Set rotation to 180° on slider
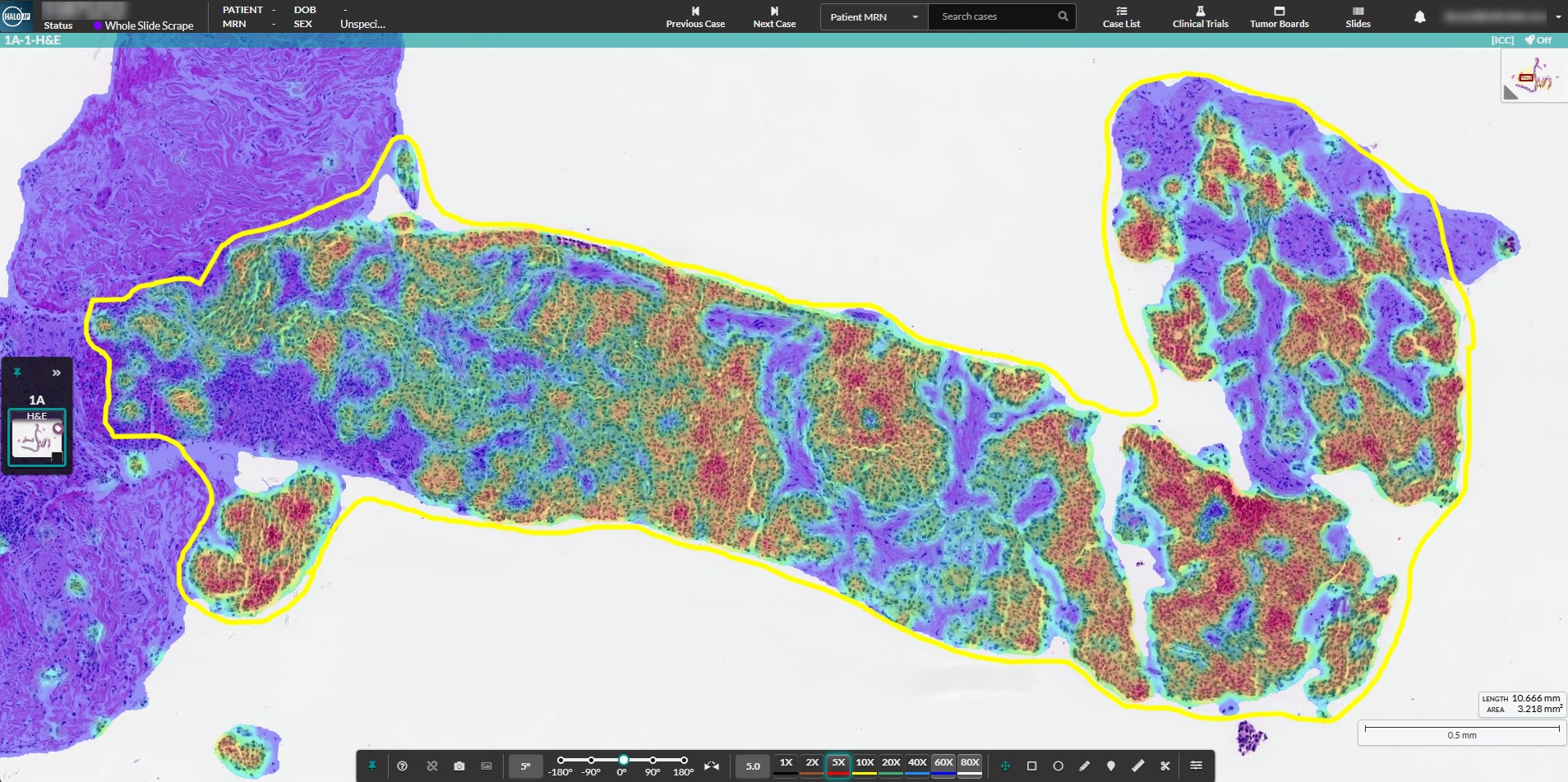1568x782 pixels. point(684,760)
